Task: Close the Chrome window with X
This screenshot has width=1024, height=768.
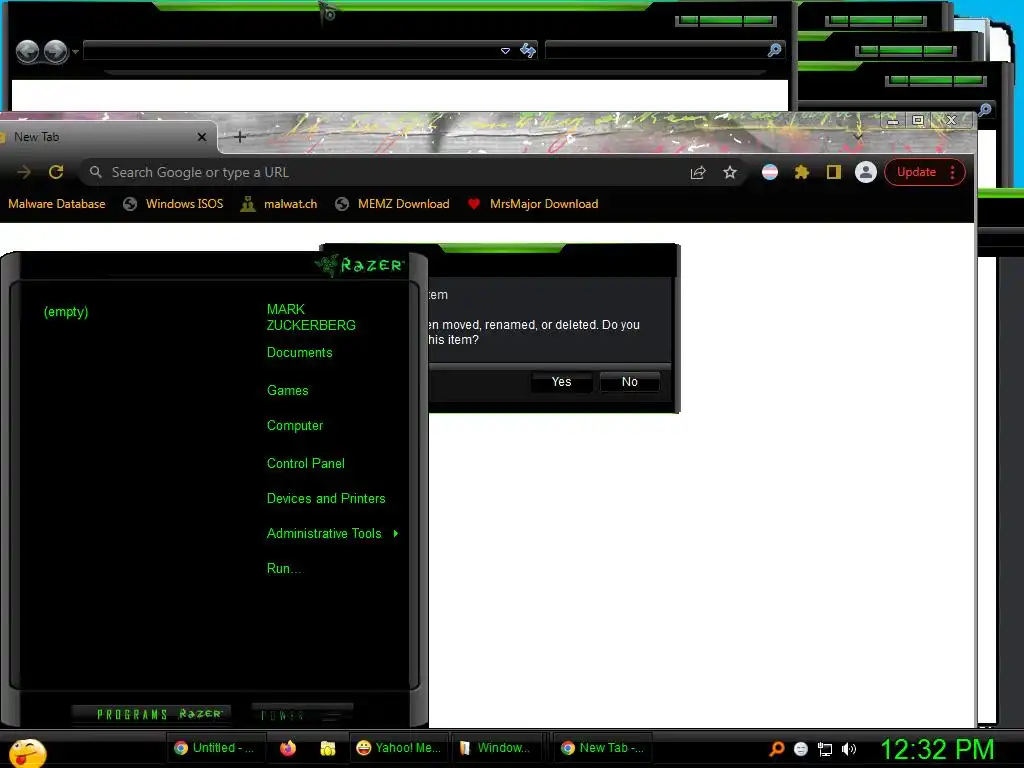Action: coord(952,120)
